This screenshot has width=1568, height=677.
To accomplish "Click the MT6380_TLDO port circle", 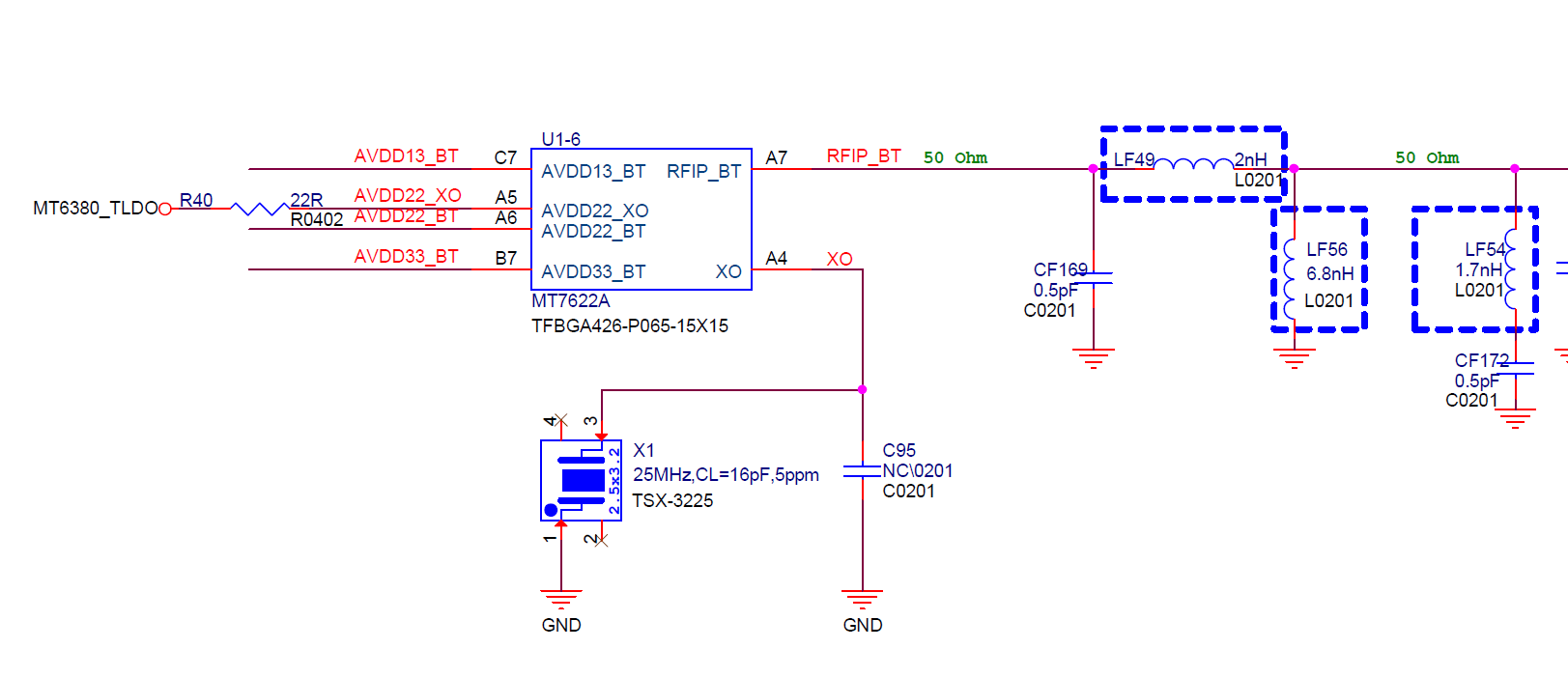I will [x=165, y=209].
